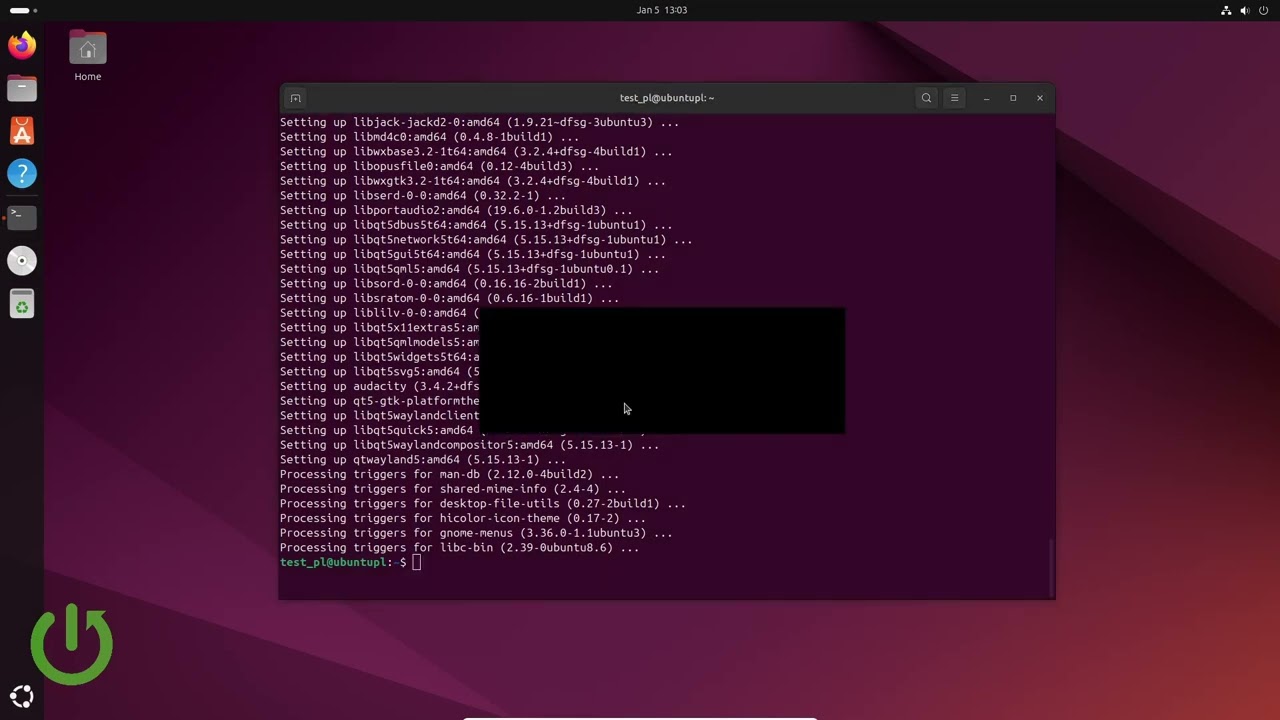Launch Ubuntu App Center from dock
1280x720 pixels.
[x=22, y=131]
